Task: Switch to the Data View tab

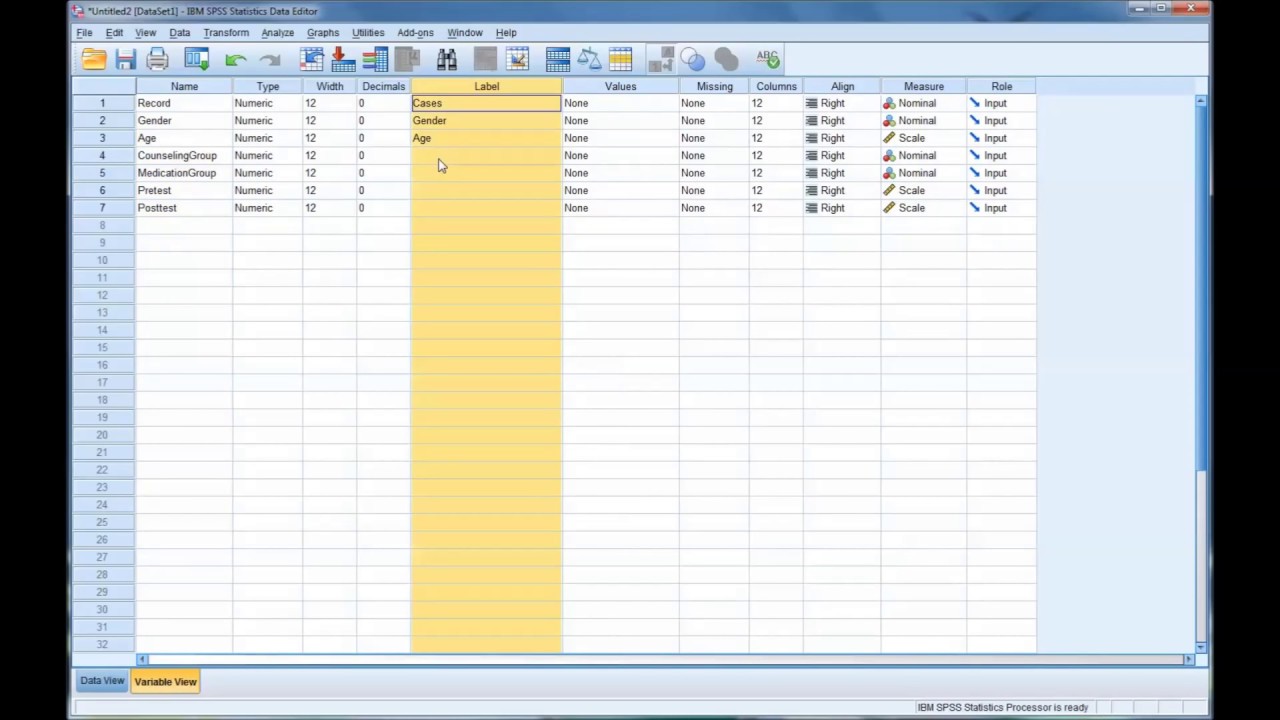Action: 102,681
